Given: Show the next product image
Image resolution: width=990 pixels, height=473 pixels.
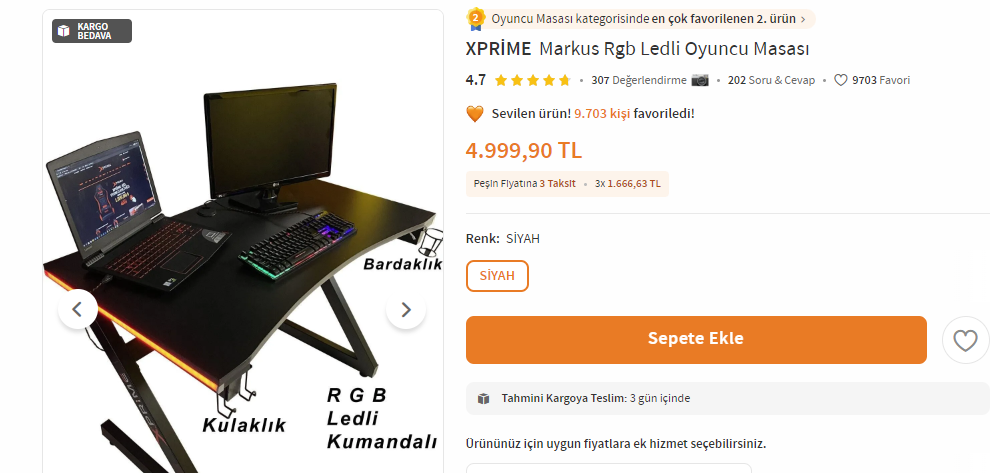Looking at the screenshot, I should point(406,309).
